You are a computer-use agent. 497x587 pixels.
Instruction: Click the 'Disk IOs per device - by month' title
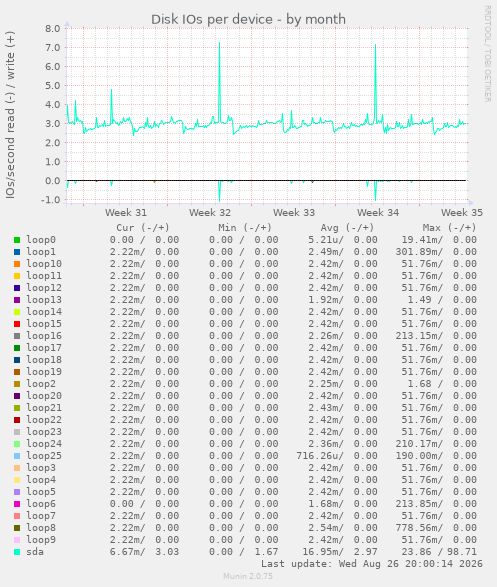[248, 19]
